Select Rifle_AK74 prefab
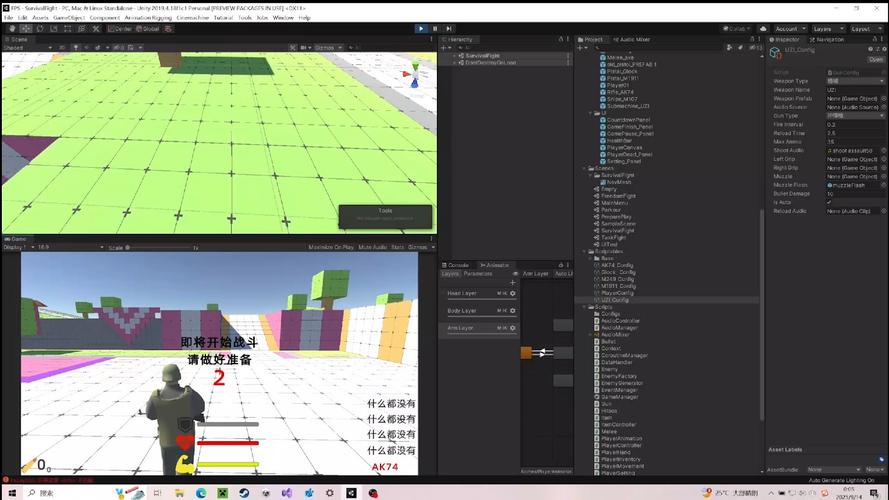889x500 pixels. tap(617, 92)
